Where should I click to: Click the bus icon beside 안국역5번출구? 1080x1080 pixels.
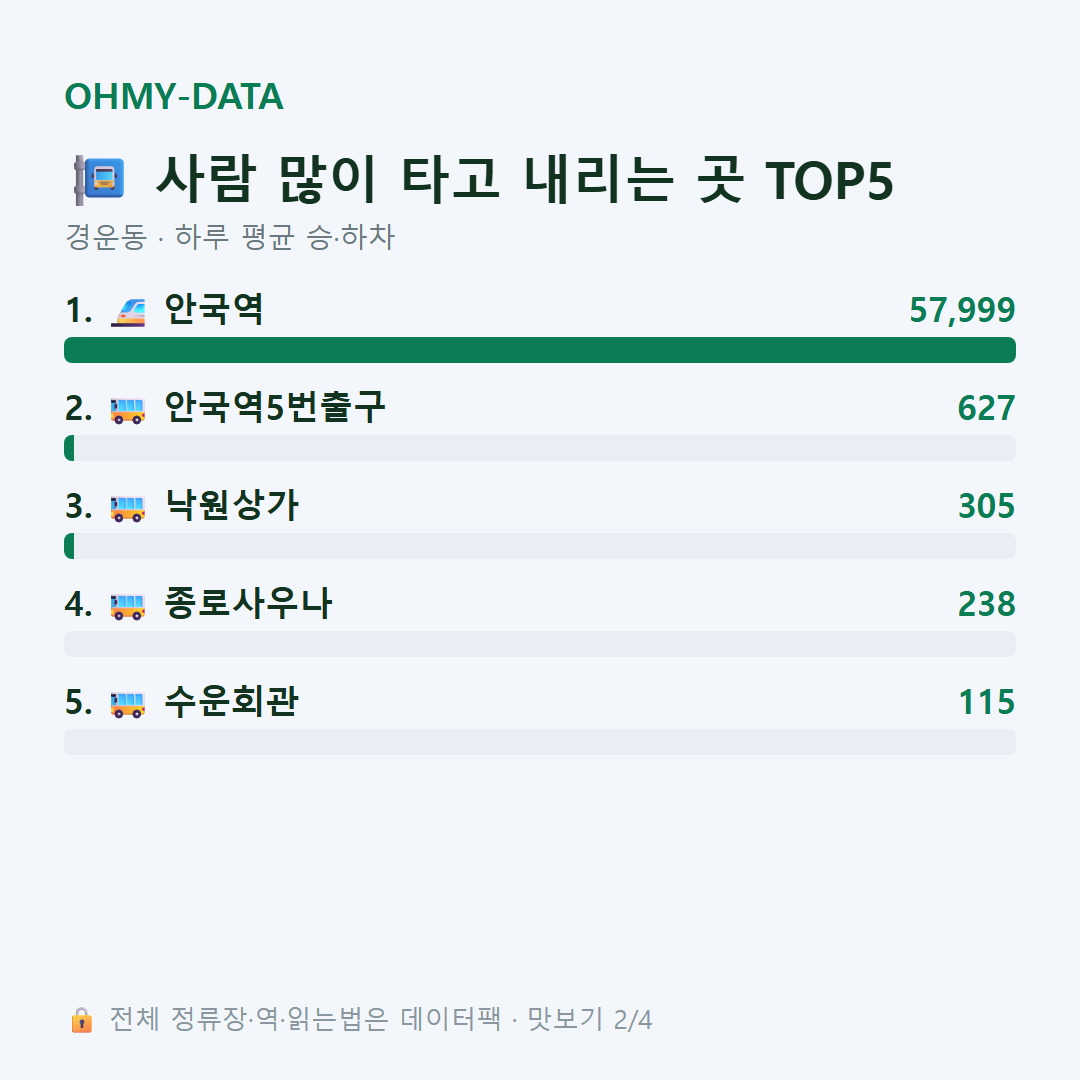(128, 411)
